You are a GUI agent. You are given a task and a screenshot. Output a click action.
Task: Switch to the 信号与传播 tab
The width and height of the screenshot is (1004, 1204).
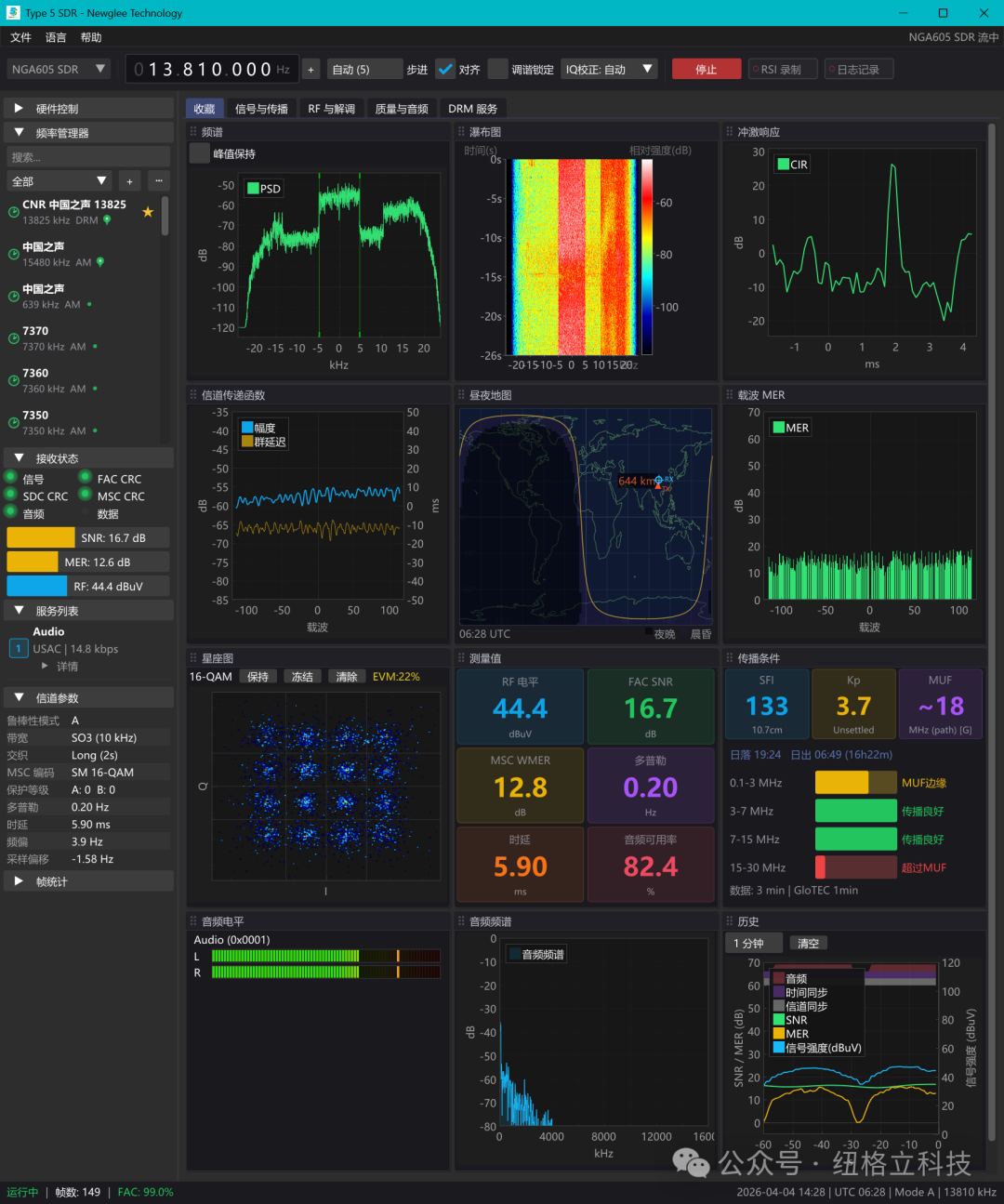click(x=261, y=109)
